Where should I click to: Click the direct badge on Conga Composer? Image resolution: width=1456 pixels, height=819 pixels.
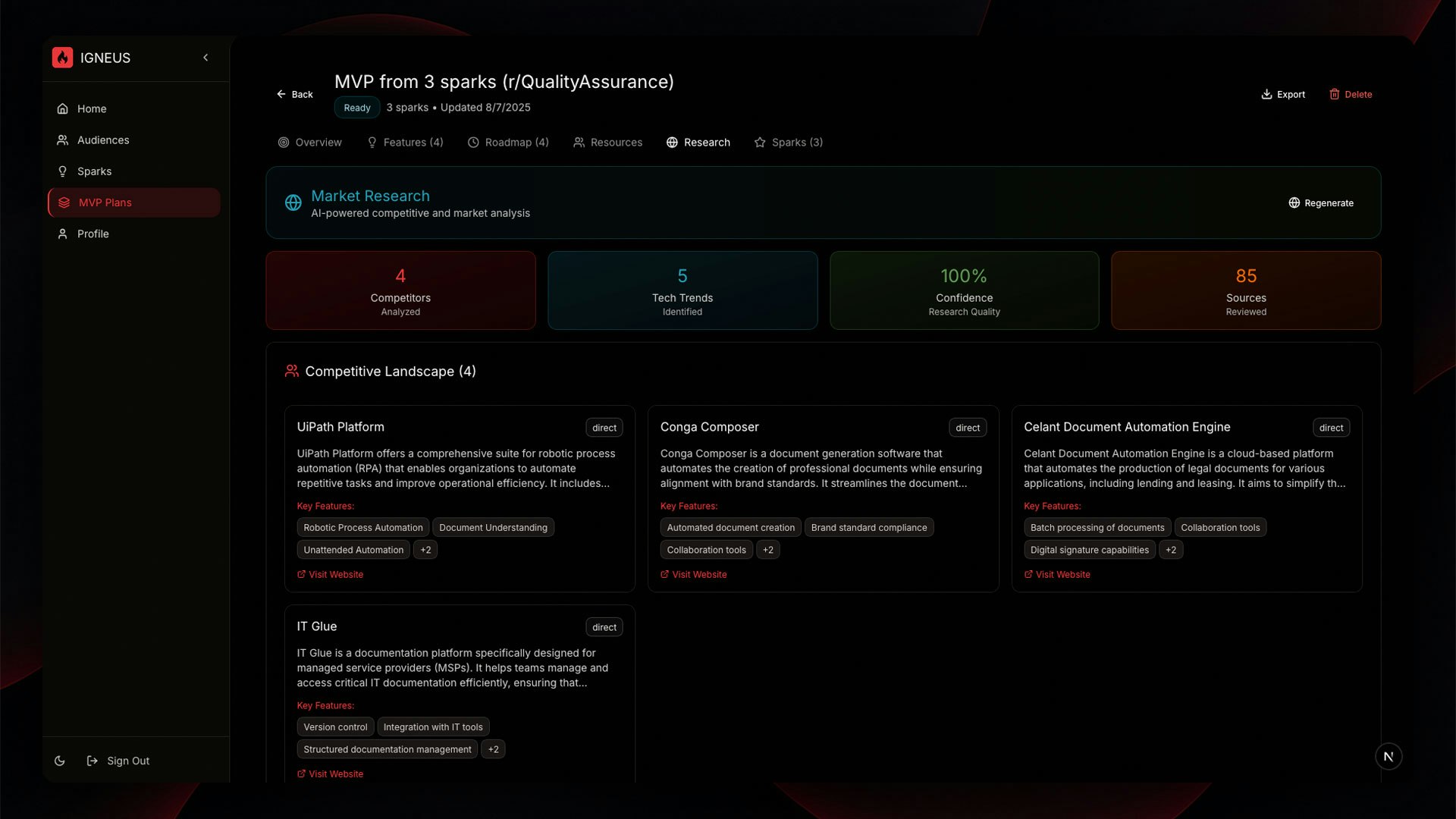click(968, 428)
